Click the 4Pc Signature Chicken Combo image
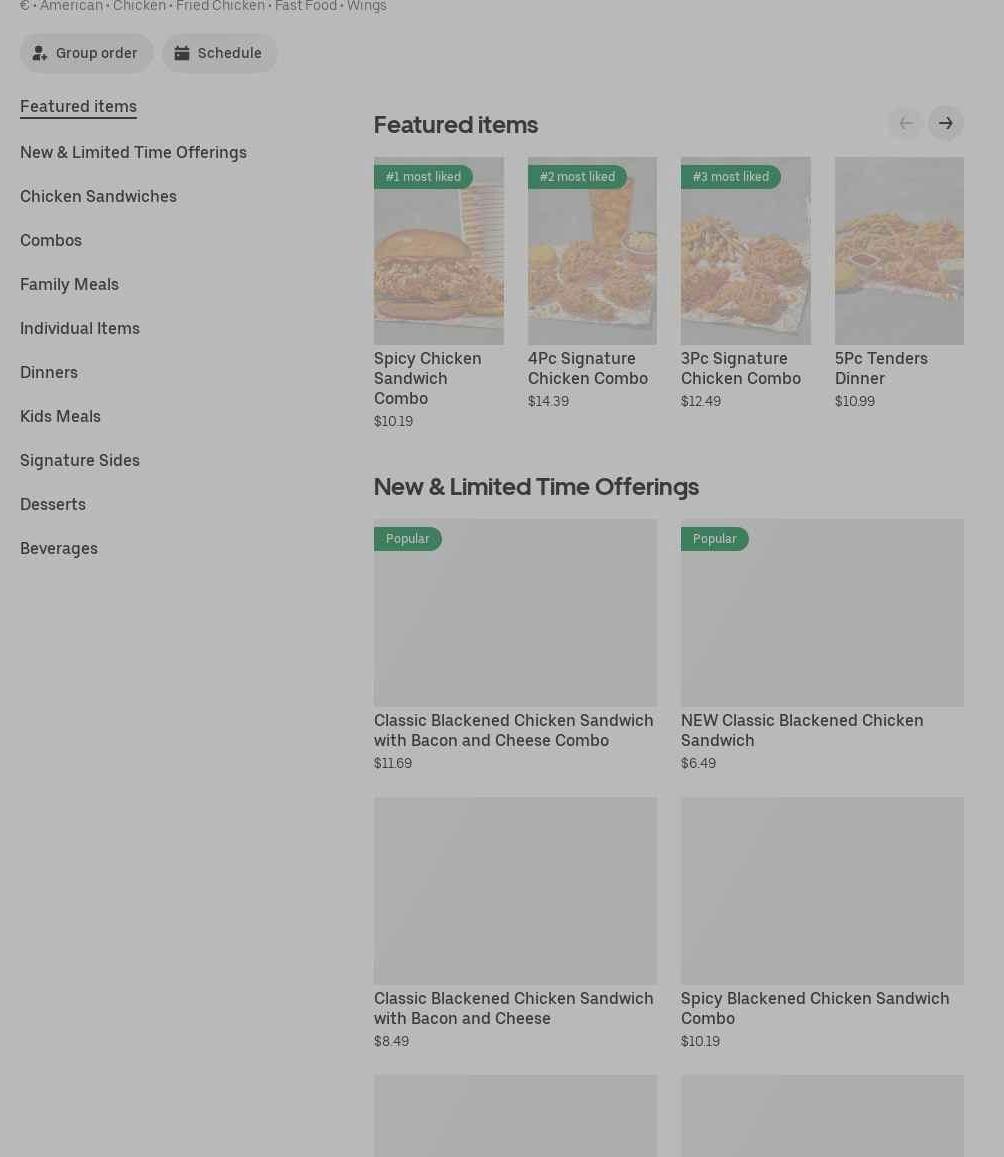Screen dimensions: 1004x1157 point(592,251)
